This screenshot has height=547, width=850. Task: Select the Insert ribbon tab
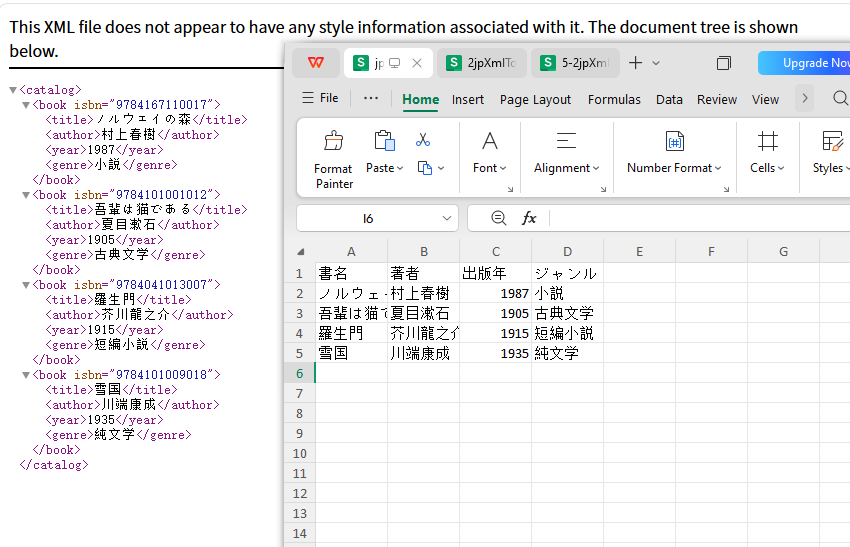pos(468,100)
